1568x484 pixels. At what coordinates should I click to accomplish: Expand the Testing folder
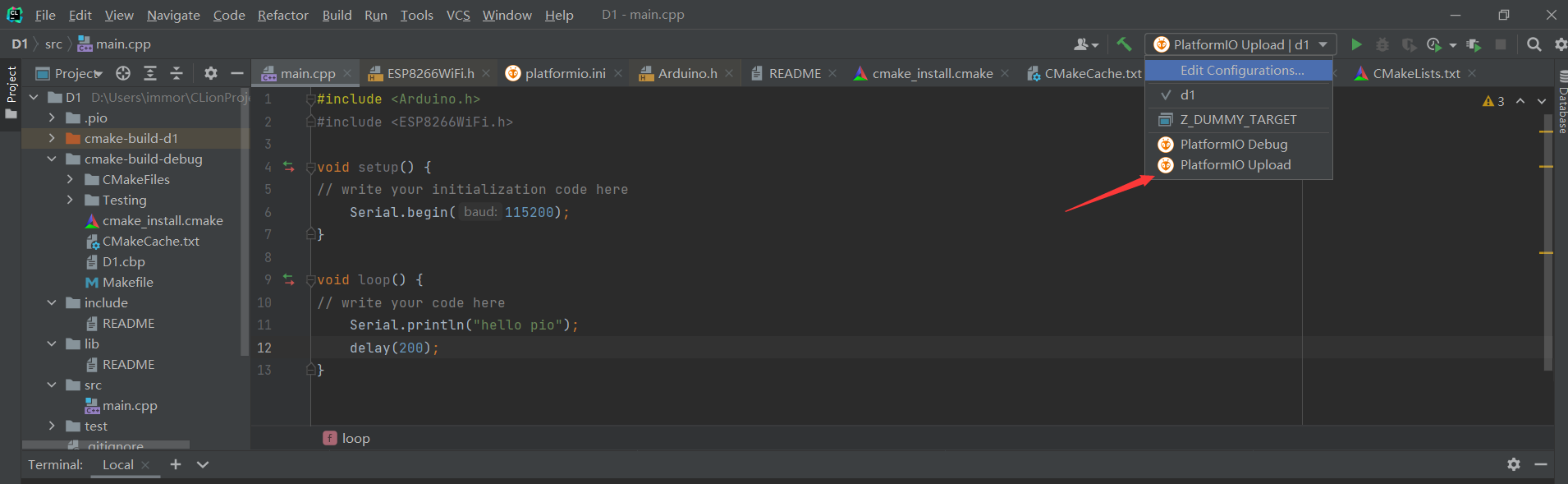coord(70,200)
